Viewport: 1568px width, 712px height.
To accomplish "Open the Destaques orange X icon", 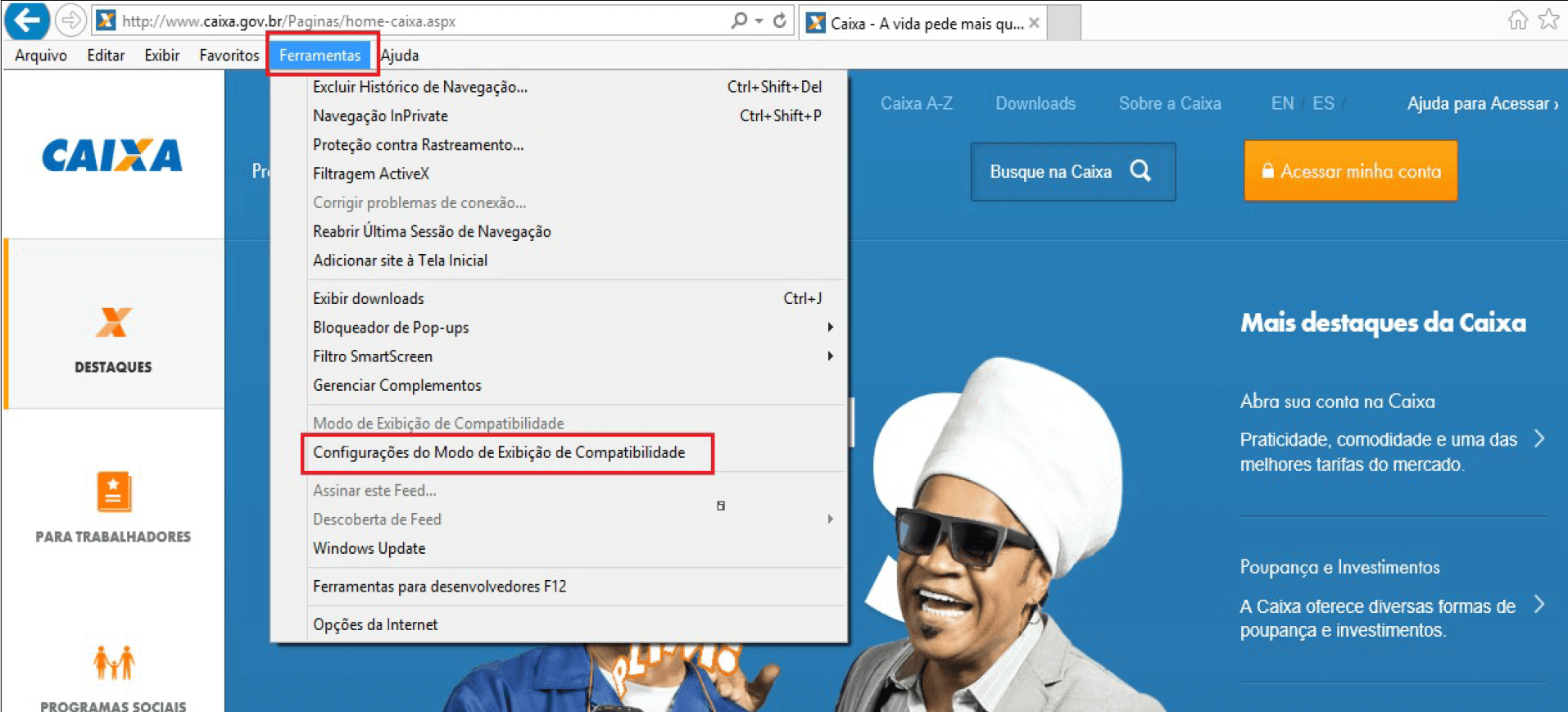I will 113,322.
